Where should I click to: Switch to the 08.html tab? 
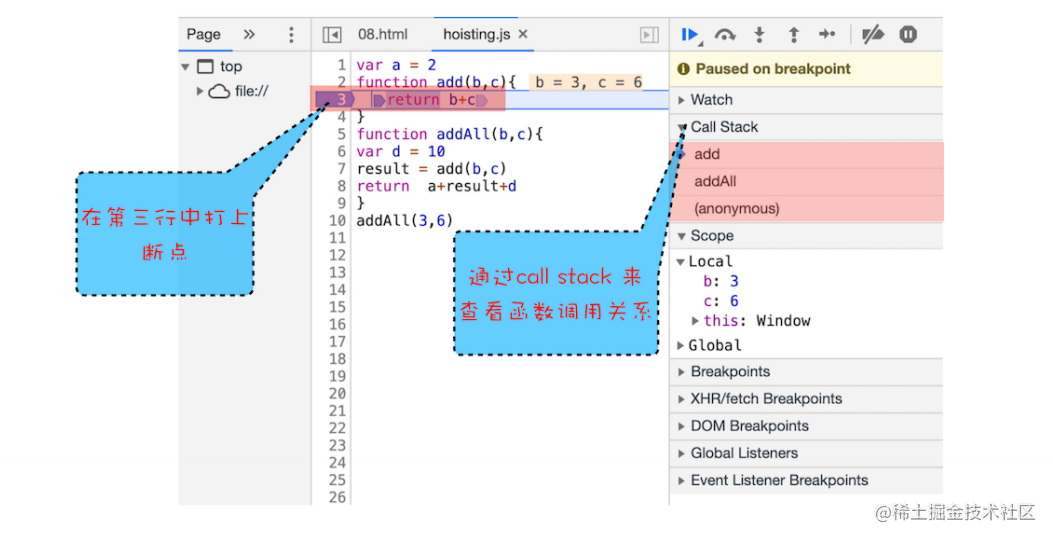382,34
